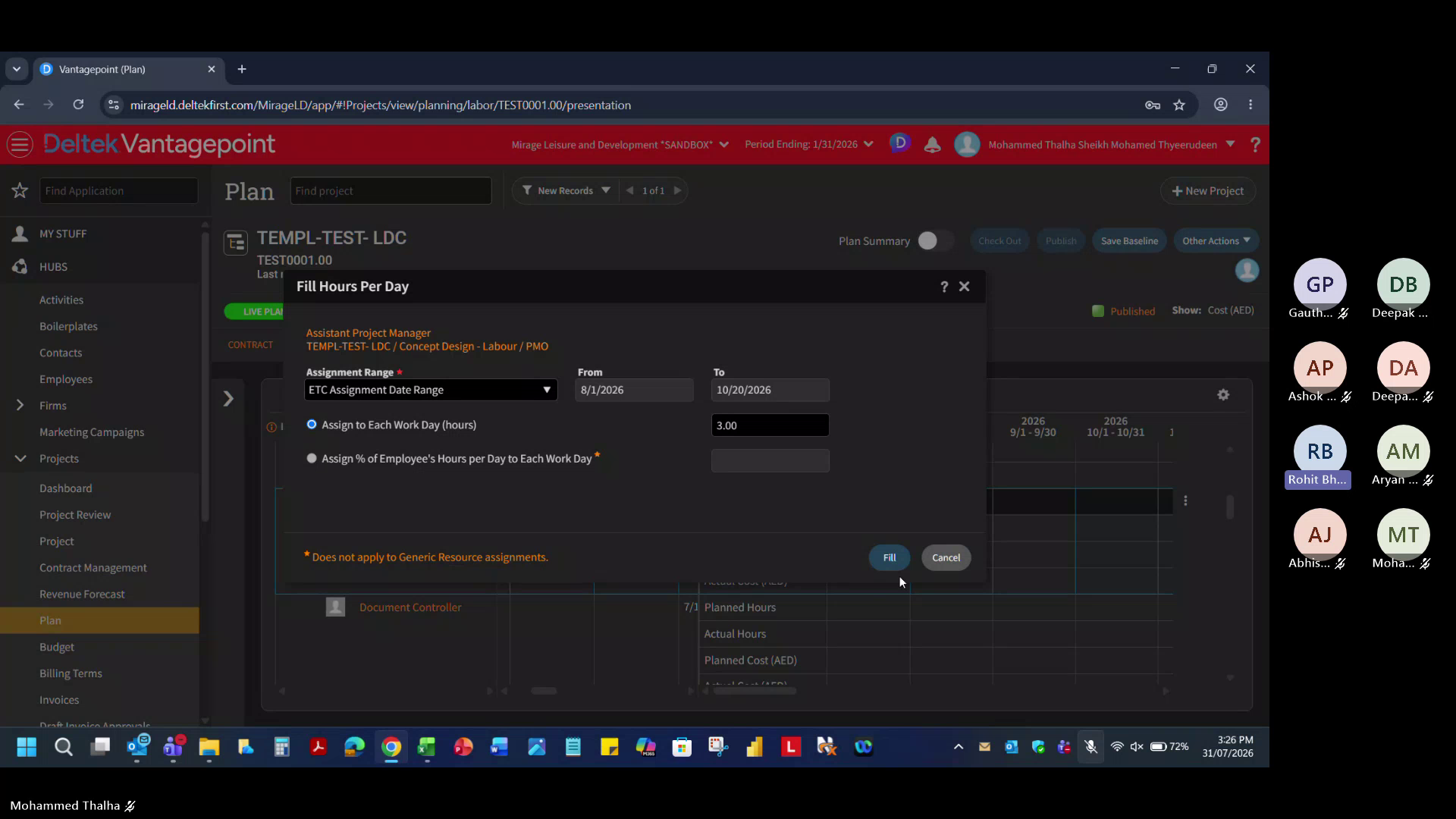1456x819 pixels.
Task: Open the Deltek D assistant icon
Action: pyautogui.click(x=900, y=143)
